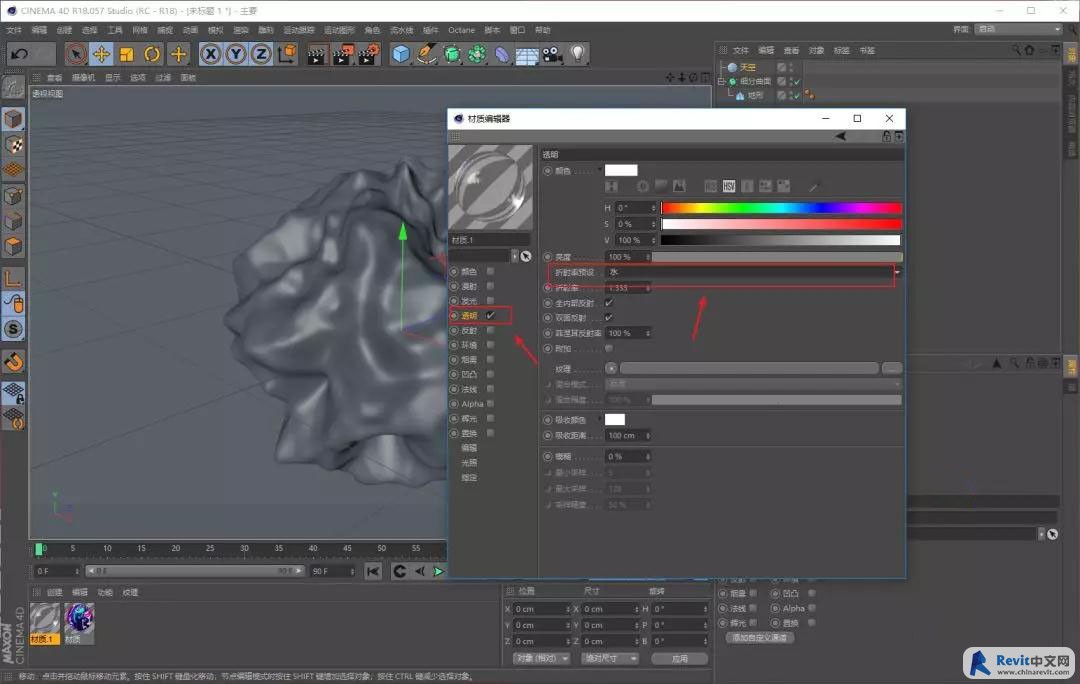The height and width of the screenshot is (684, 1080).
Task: Toggle the 附加 checkbox
Action: (609, 349)
